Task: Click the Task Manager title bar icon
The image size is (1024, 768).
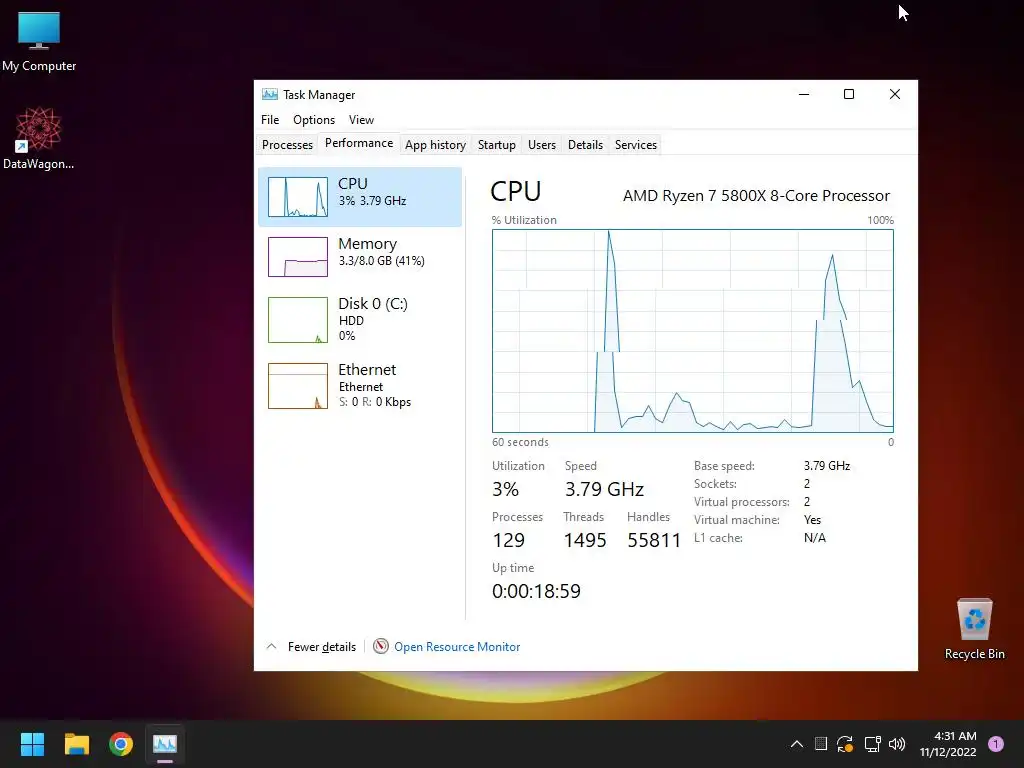Action: [x=270, y=95]
